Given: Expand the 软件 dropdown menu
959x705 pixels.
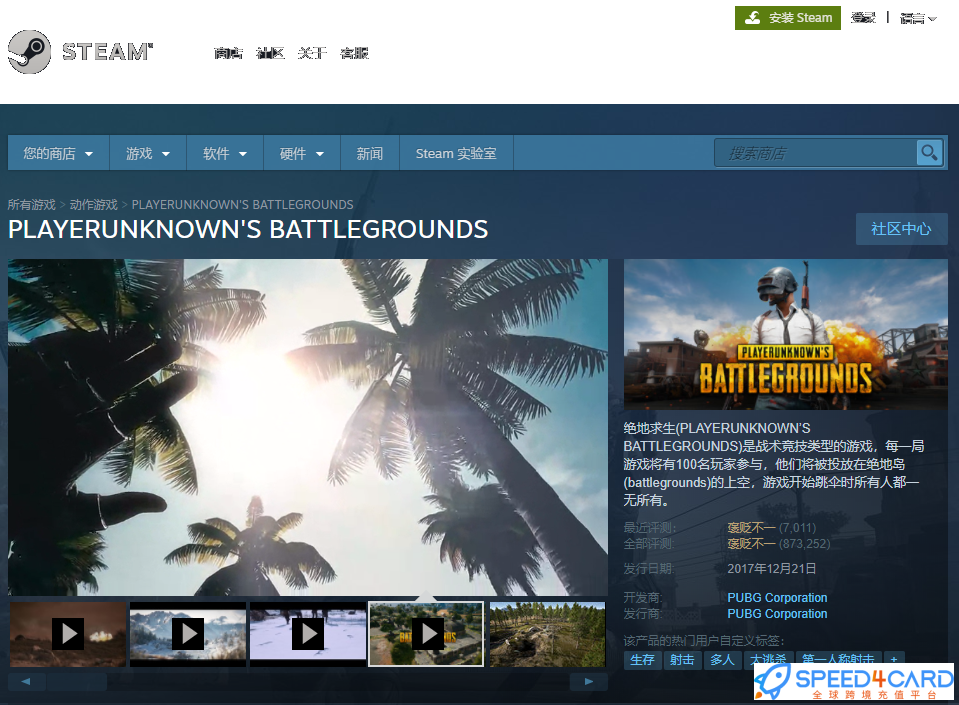Looking at the screenshot, I should (x=224, y=153).
